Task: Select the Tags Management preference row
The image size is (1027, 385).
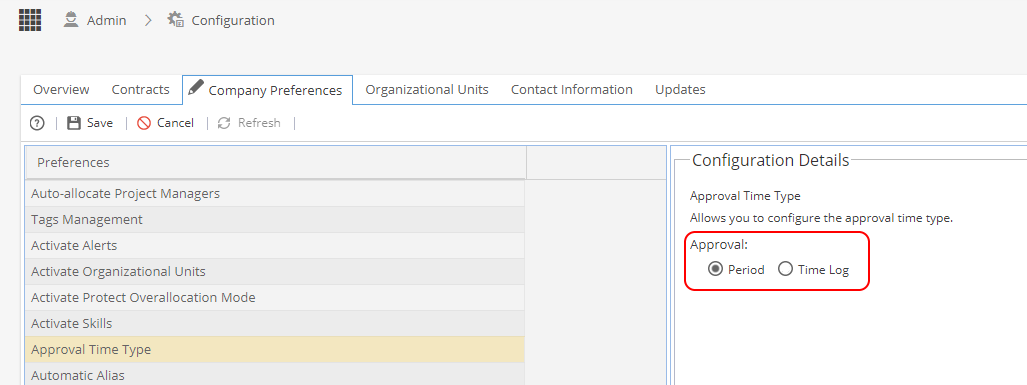Action: click(275, 220)
